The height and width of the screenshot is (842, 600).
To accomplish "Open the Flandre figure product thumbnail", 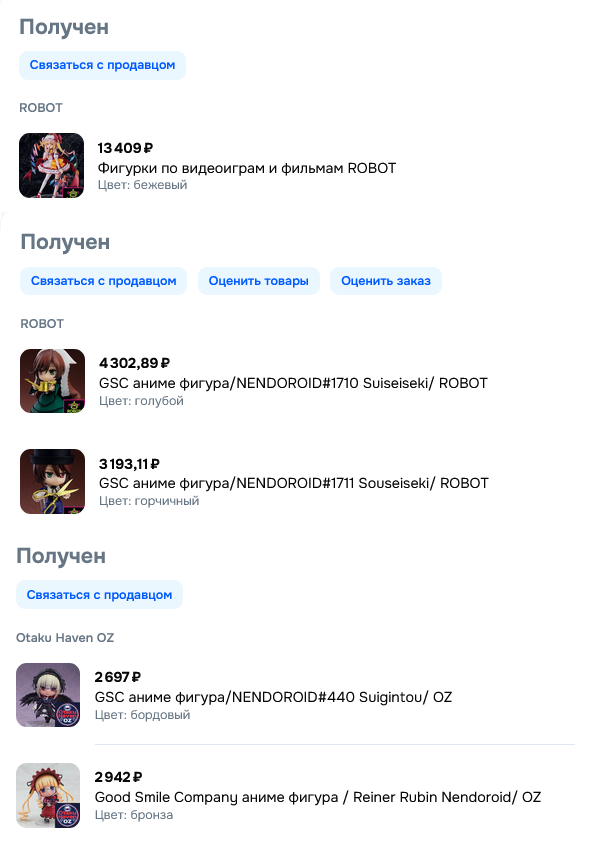I will pyautogui.click(x=52, y=165).
